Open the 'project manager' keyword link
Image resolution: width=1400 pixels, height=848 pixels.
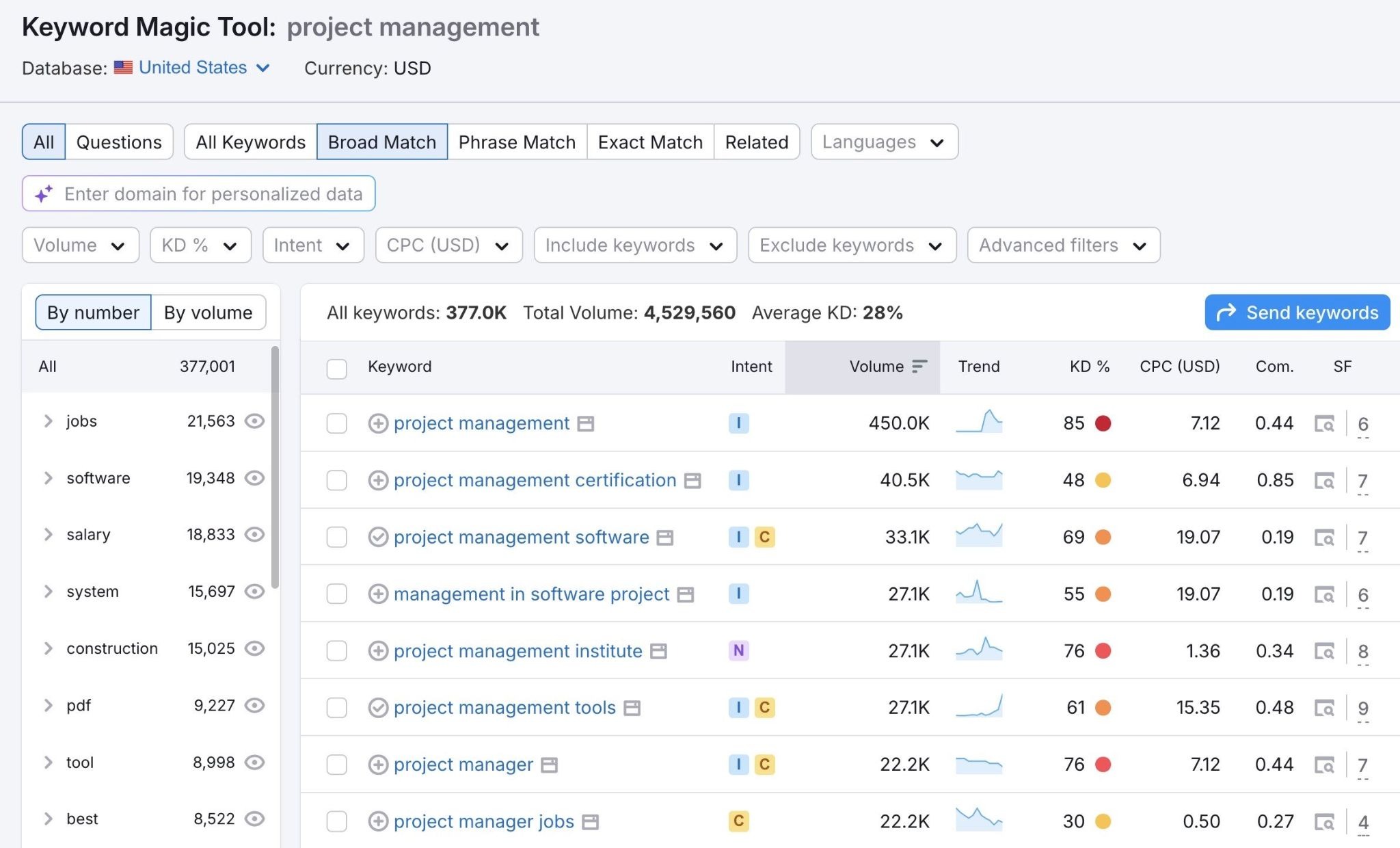[463, 764]
